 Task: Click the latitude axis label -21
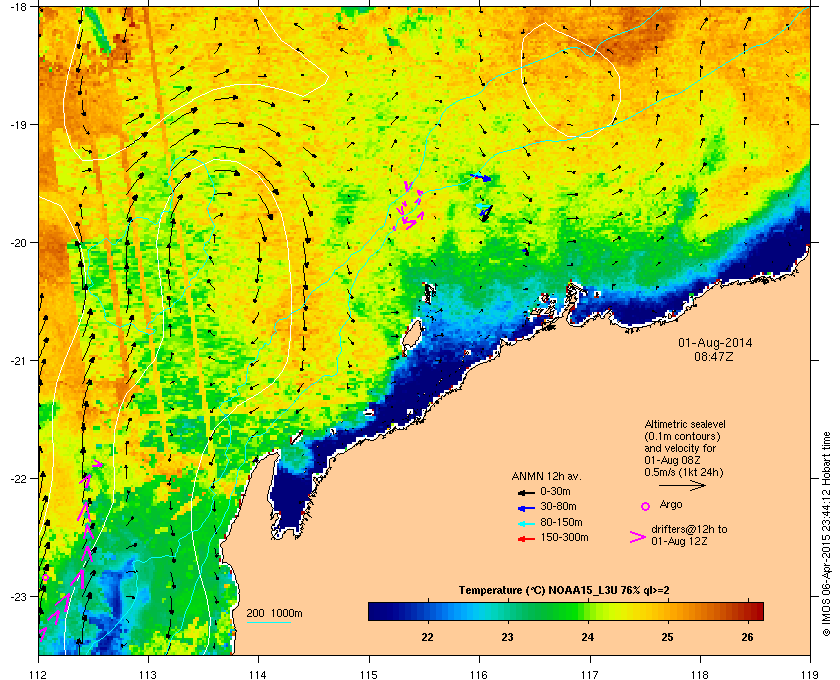[18, 360]
